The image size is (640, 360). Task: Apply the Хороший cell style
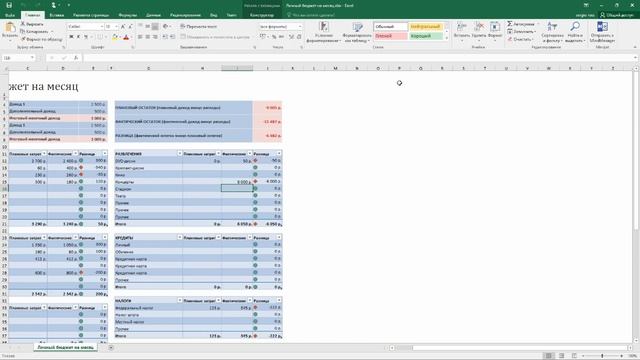(425, 36)
